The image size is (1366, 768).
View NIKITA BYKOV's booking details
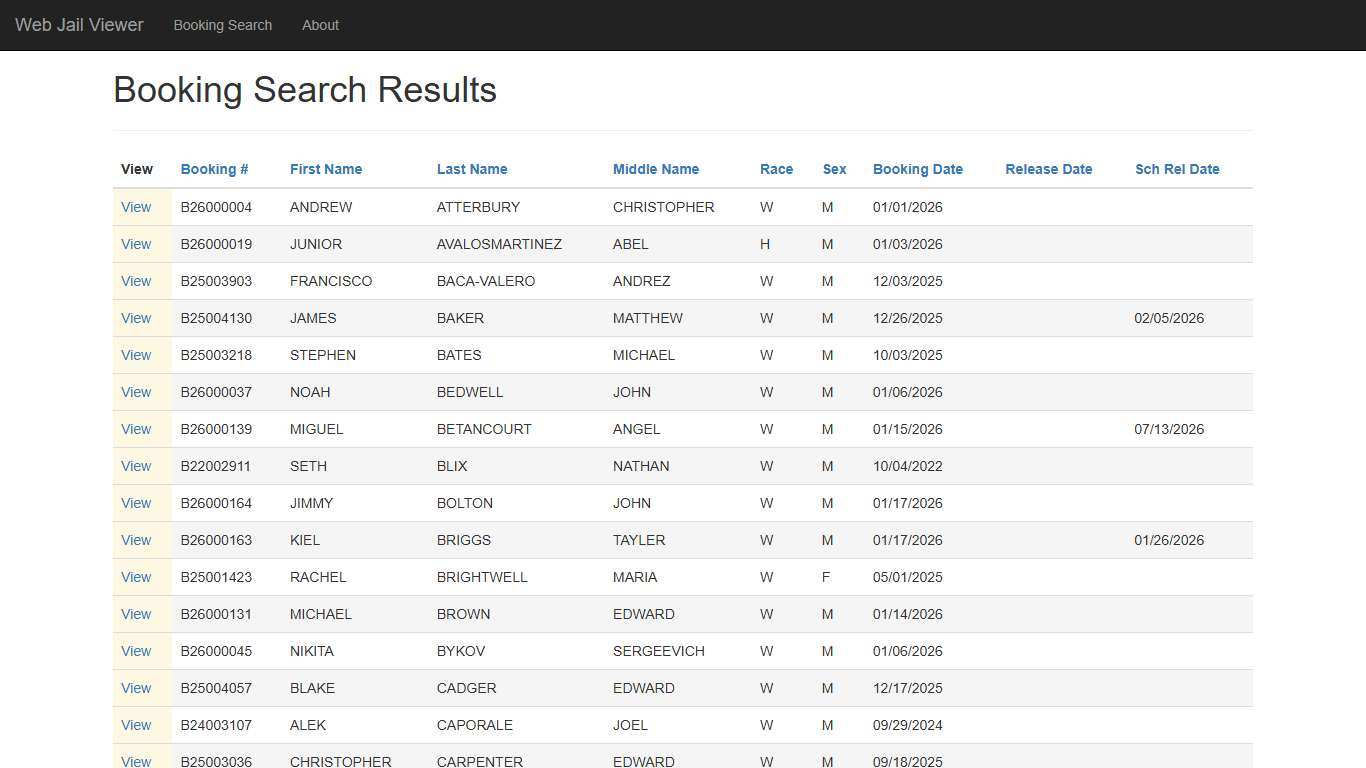pos(136,651)
